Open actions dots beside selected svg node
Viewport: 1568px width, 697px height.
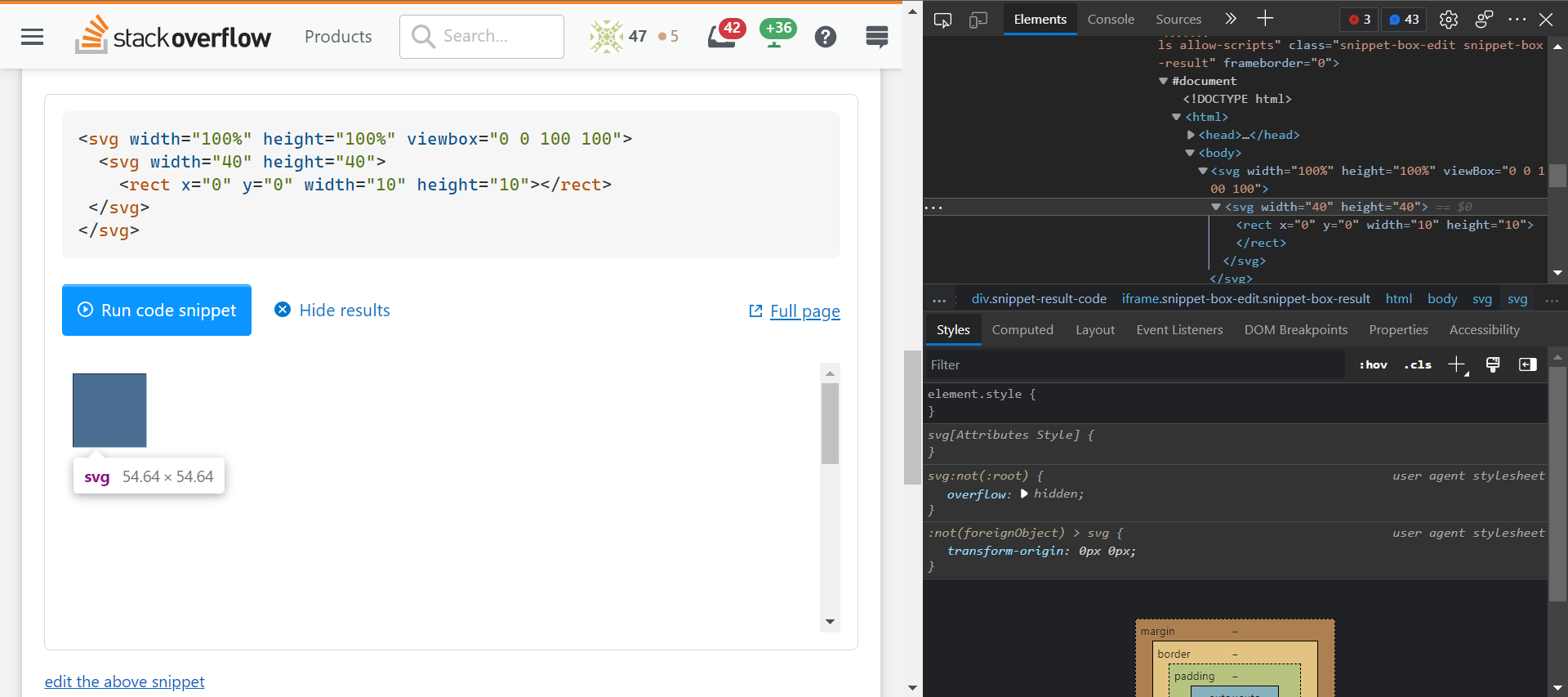click(933, 208)
